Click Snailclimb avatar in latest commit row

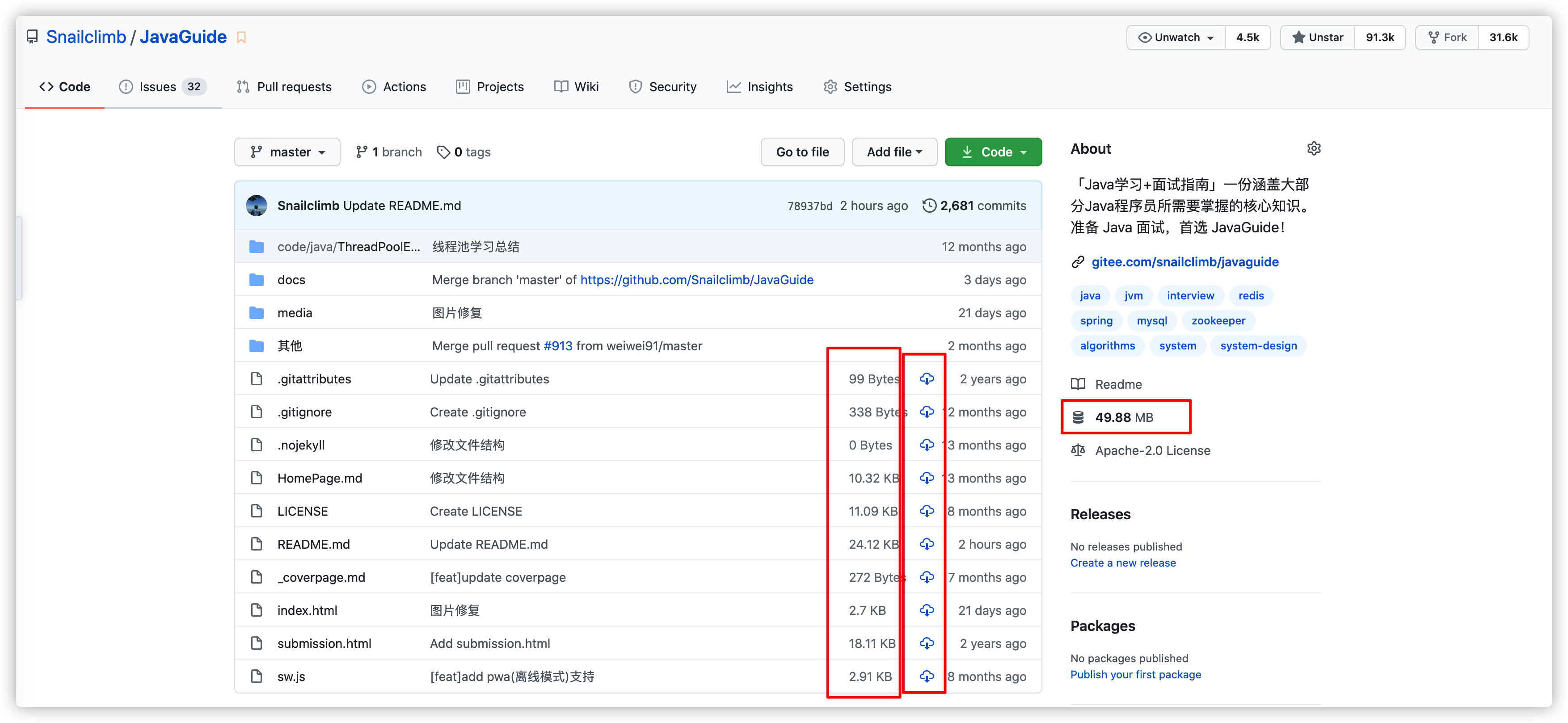pos(256,206)
